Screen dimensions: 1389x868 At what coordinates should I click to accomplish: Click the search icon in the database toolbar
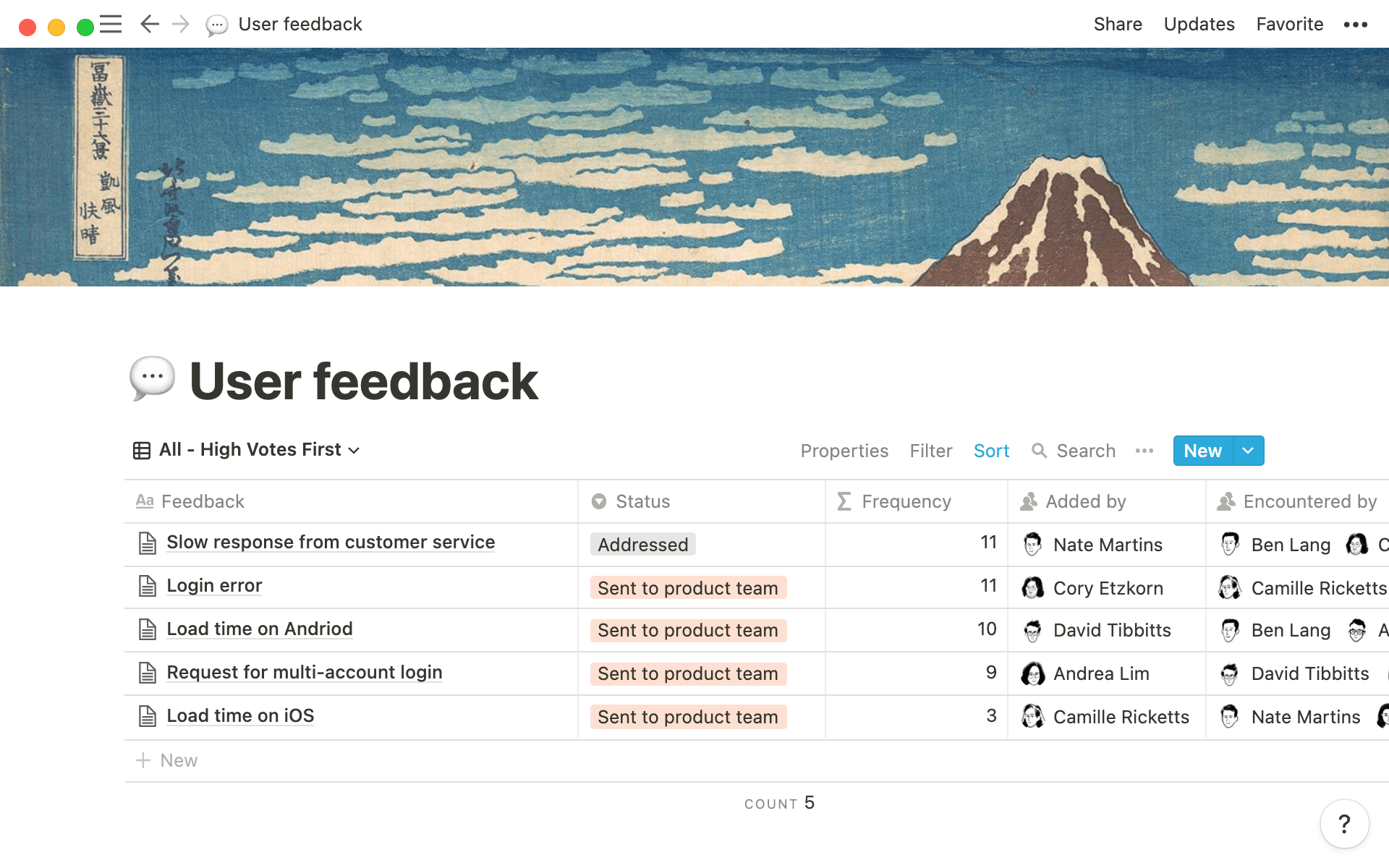pos(1040,451)
